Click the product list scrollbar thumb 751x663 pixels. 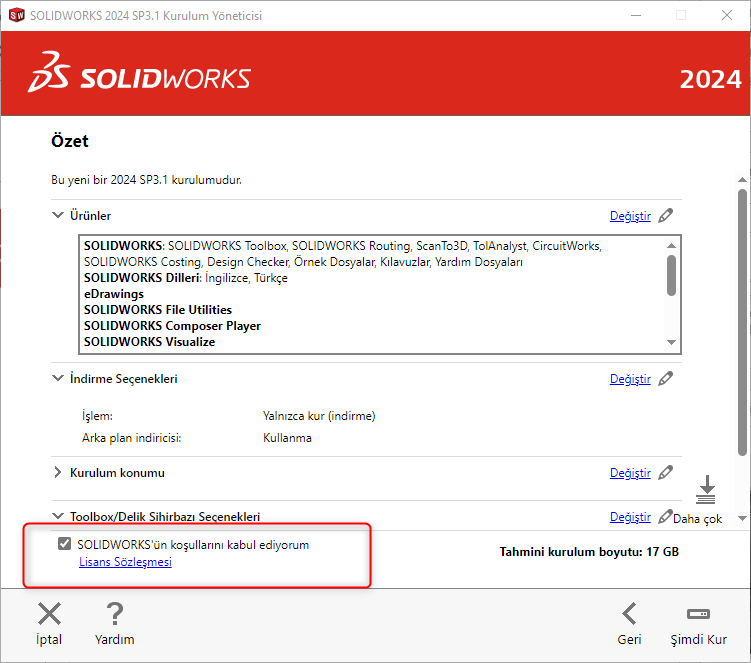[x=671, y=275]
